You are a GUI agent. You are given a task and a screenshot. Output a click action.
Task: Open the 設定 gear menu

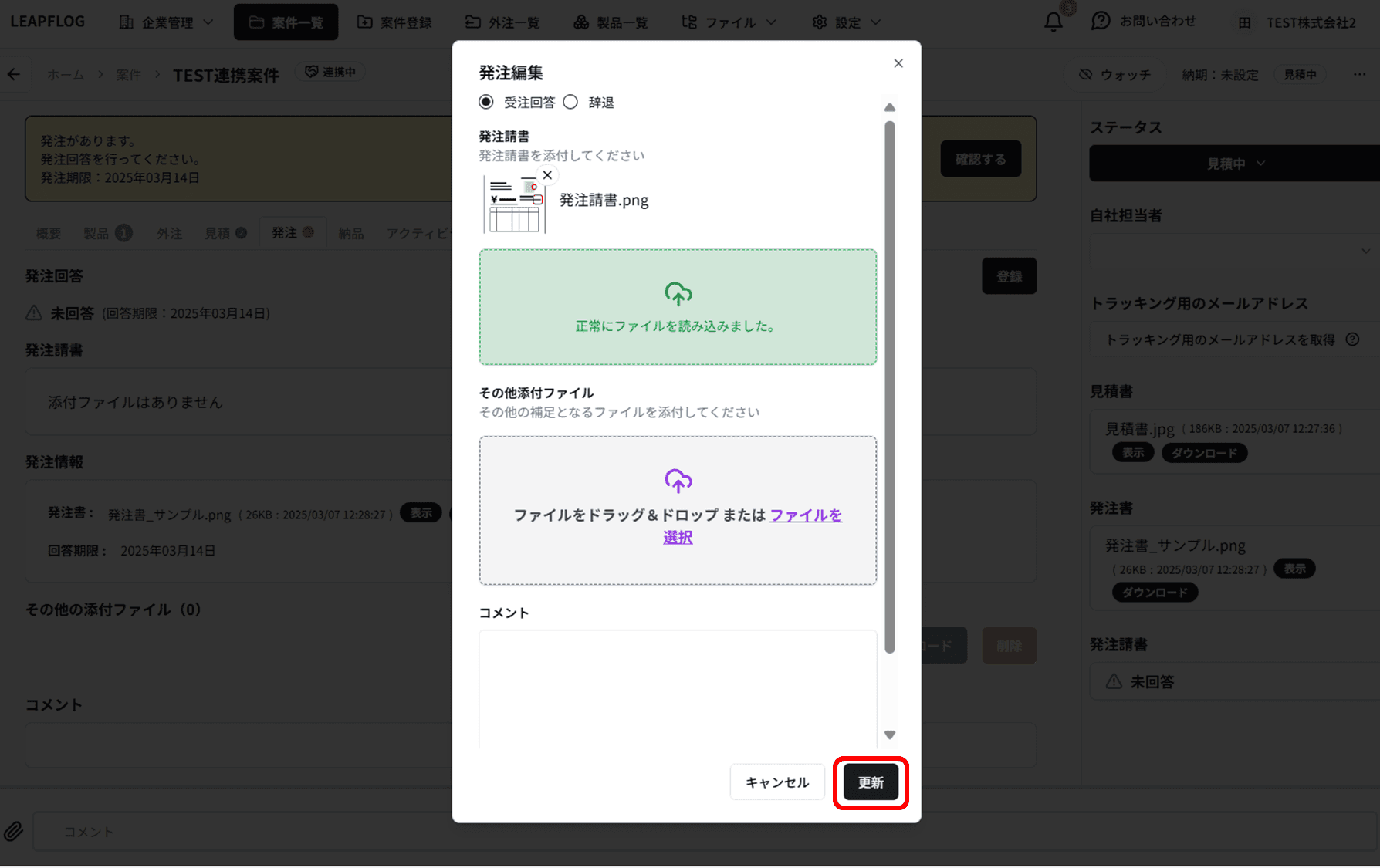pos(845,22)
